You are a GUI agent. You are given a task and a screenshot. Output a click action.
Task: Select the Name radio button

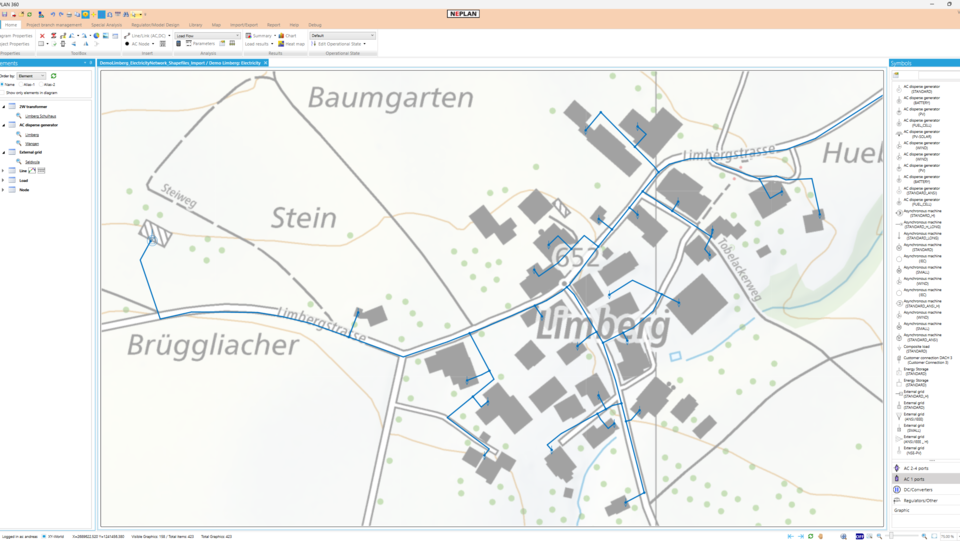tap(3, 84)
